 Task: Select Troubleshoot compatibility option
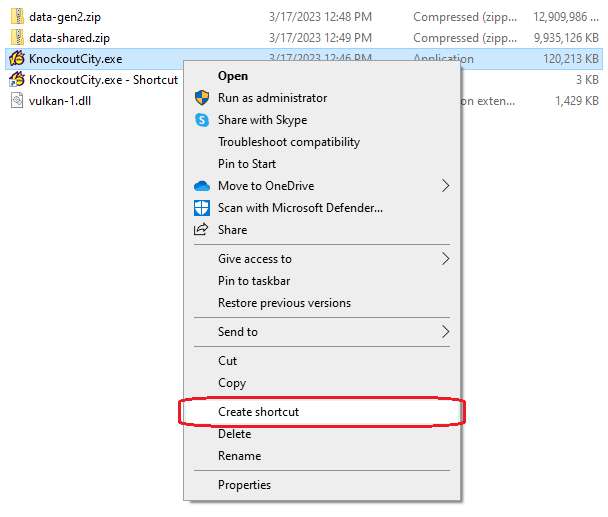point(288,142)
